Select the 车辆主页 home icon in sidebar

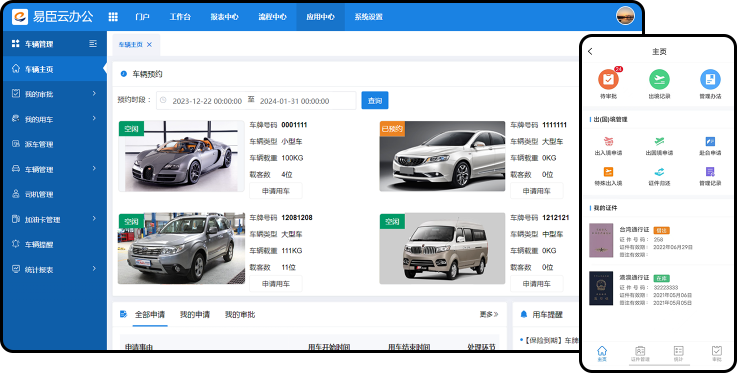16,69
